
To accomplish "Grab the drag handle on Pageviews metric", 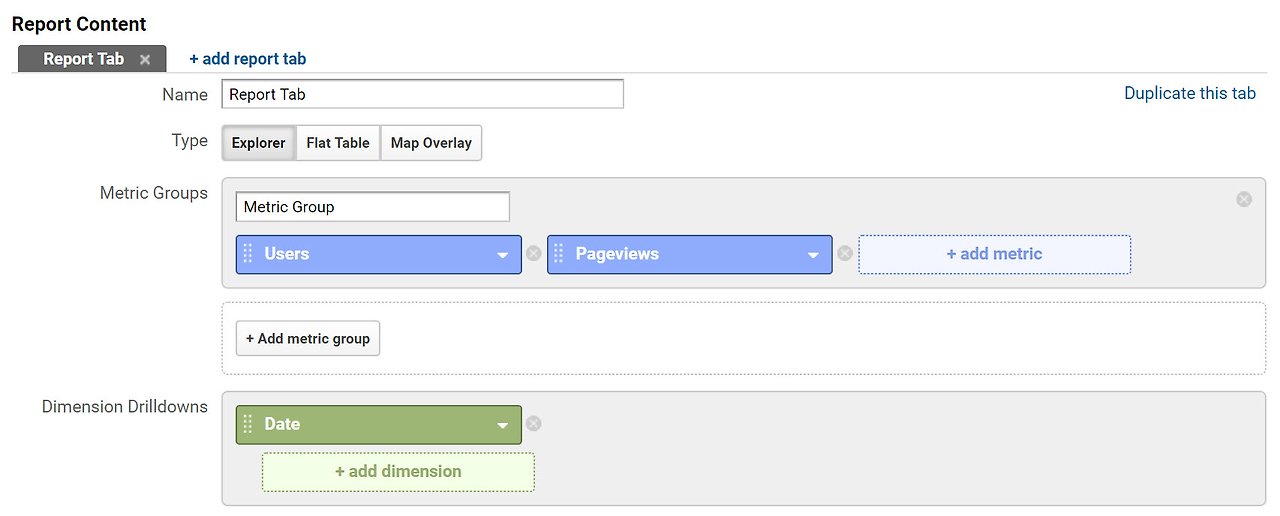I will point(559,254).
